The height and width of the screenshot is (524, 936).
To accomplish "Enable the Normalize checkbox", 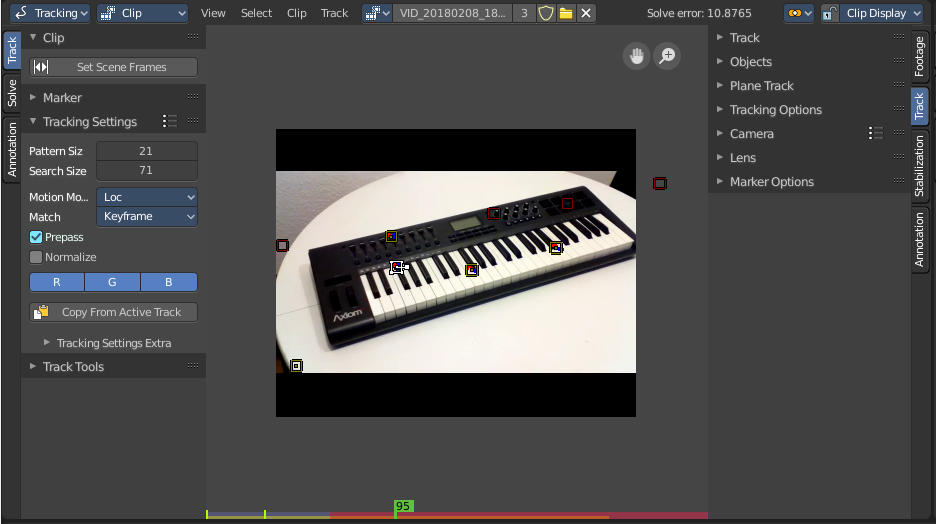I will pos(36,257).
